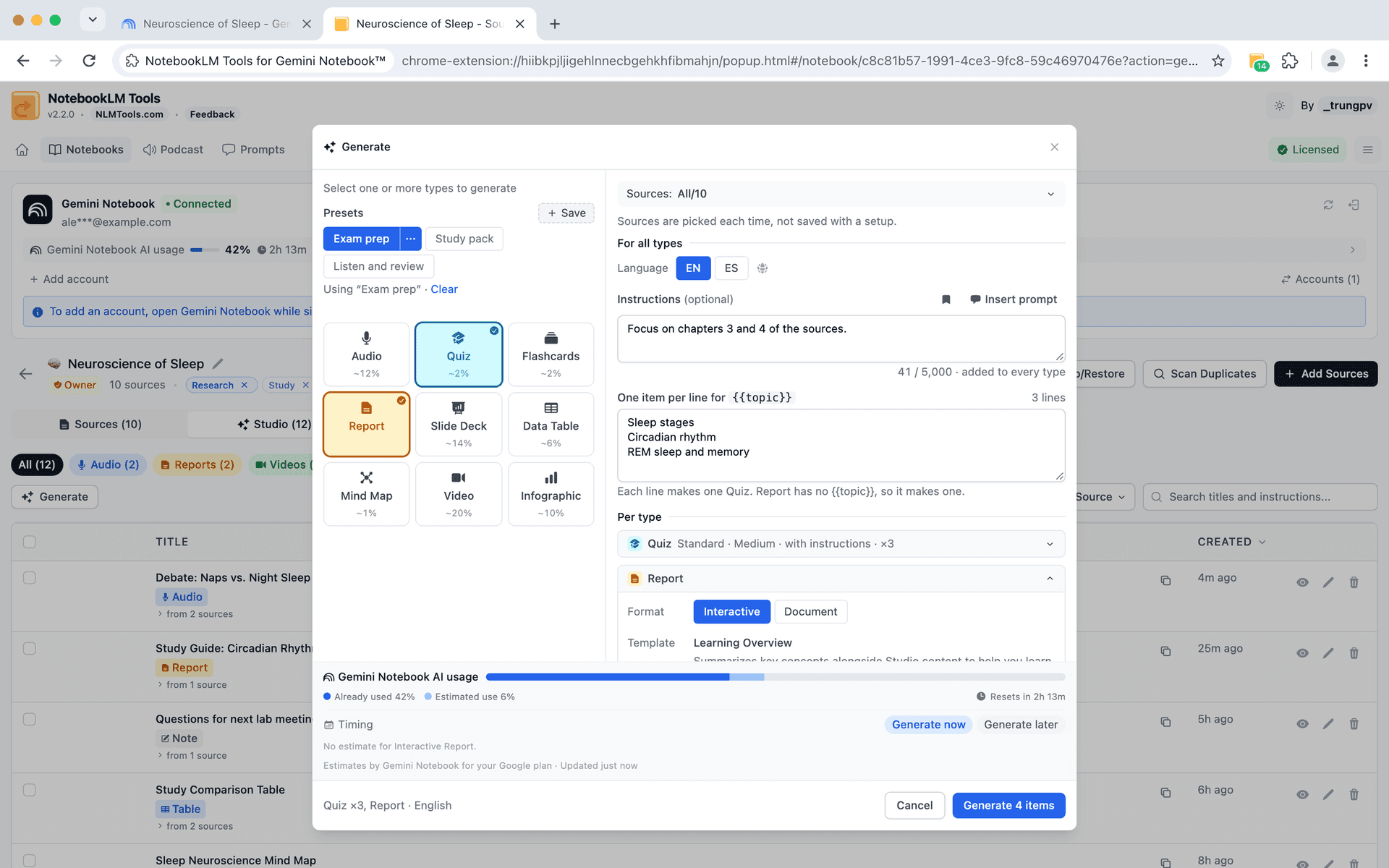Select the Infographic type tile

click(x=551, y=494)
